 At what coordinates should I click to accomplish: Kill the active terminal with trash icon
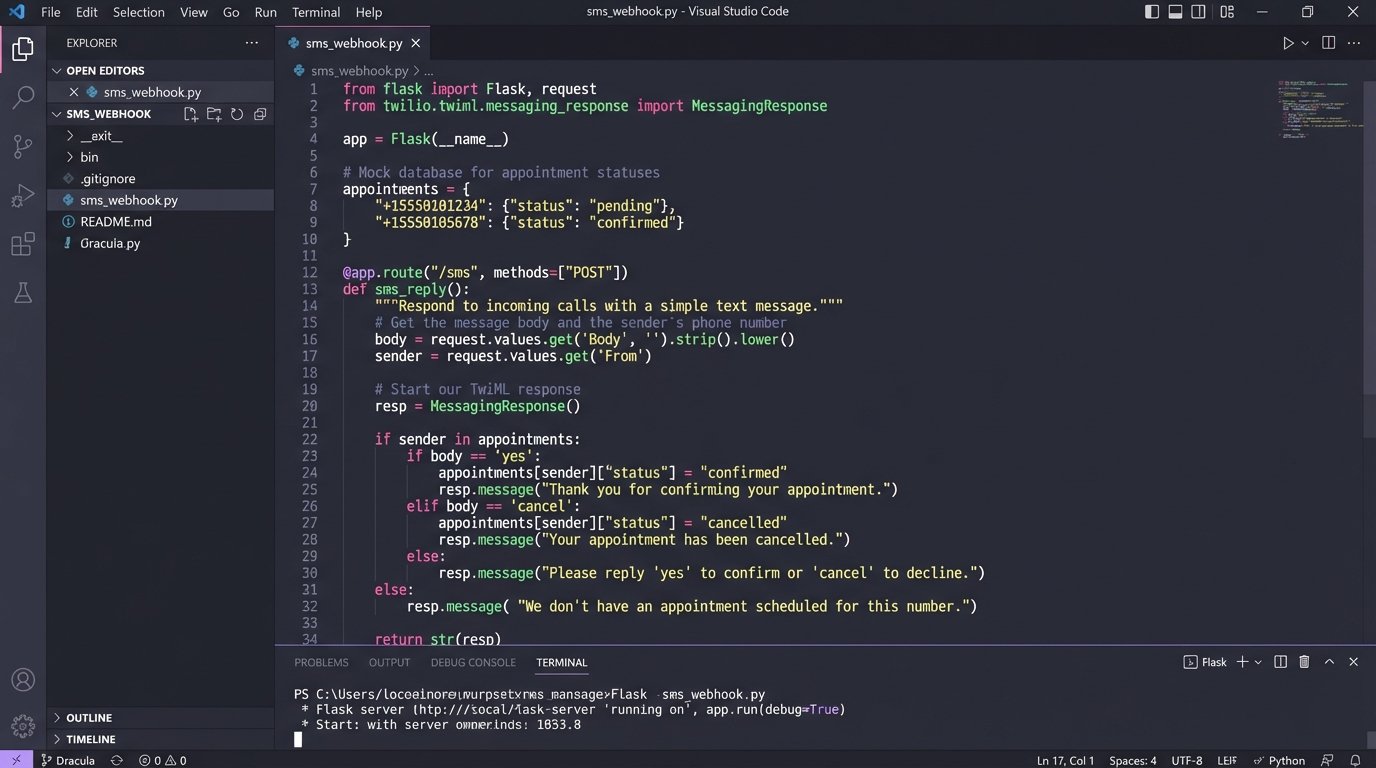click(1303, 662)
